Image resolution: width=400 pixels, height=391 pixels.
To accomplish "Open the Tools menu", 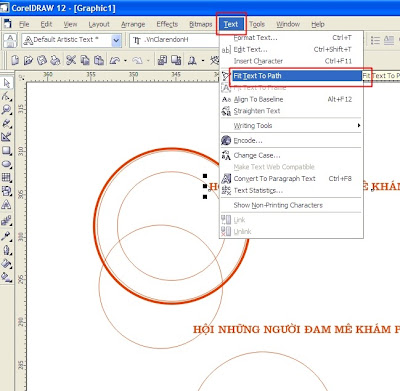I will click(x=257, y=24).
